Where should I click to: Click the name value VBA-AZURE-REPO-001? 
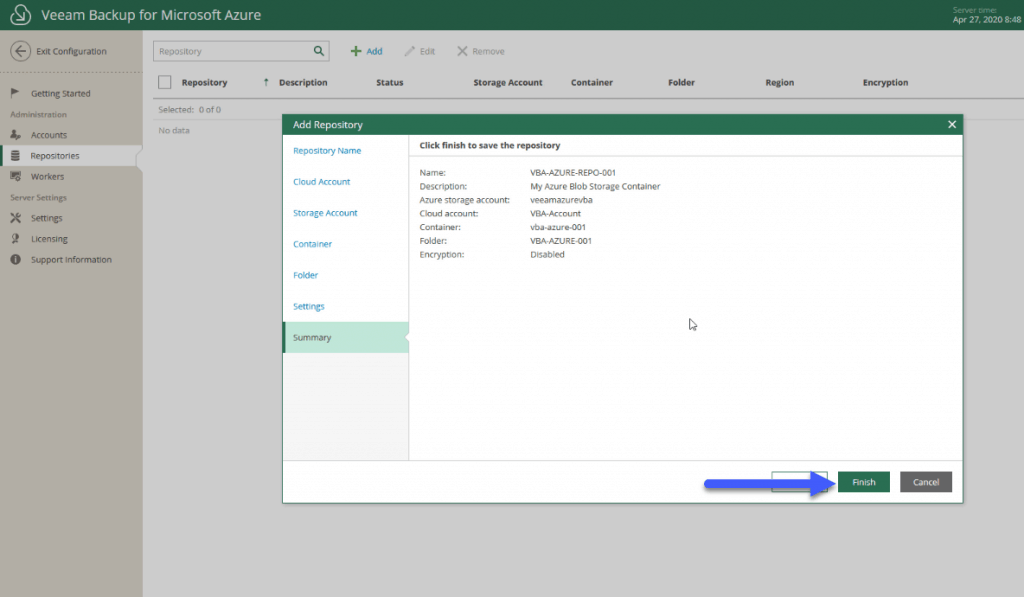tap(573, 172)
